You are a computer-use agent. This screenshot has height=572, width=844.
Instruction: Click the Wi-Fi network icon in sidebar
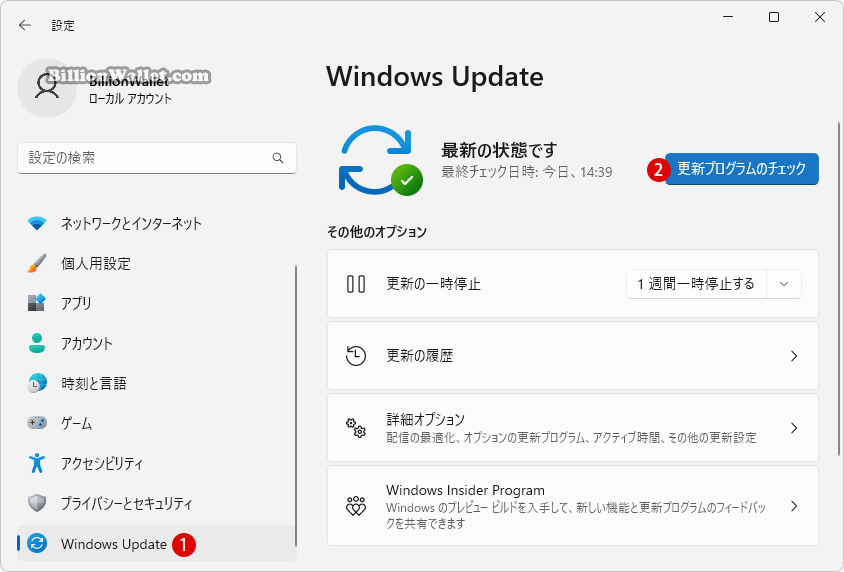(37, 223)
